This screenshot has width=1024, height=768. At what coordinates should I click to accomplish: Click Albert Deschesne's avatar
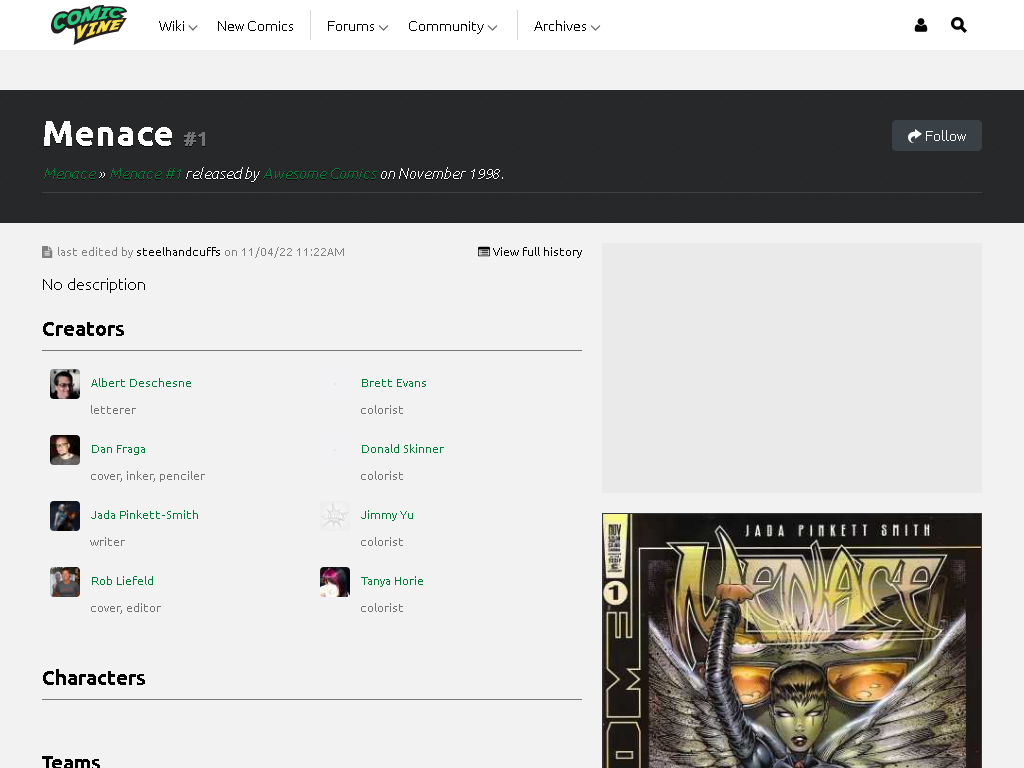click(65, 384)
